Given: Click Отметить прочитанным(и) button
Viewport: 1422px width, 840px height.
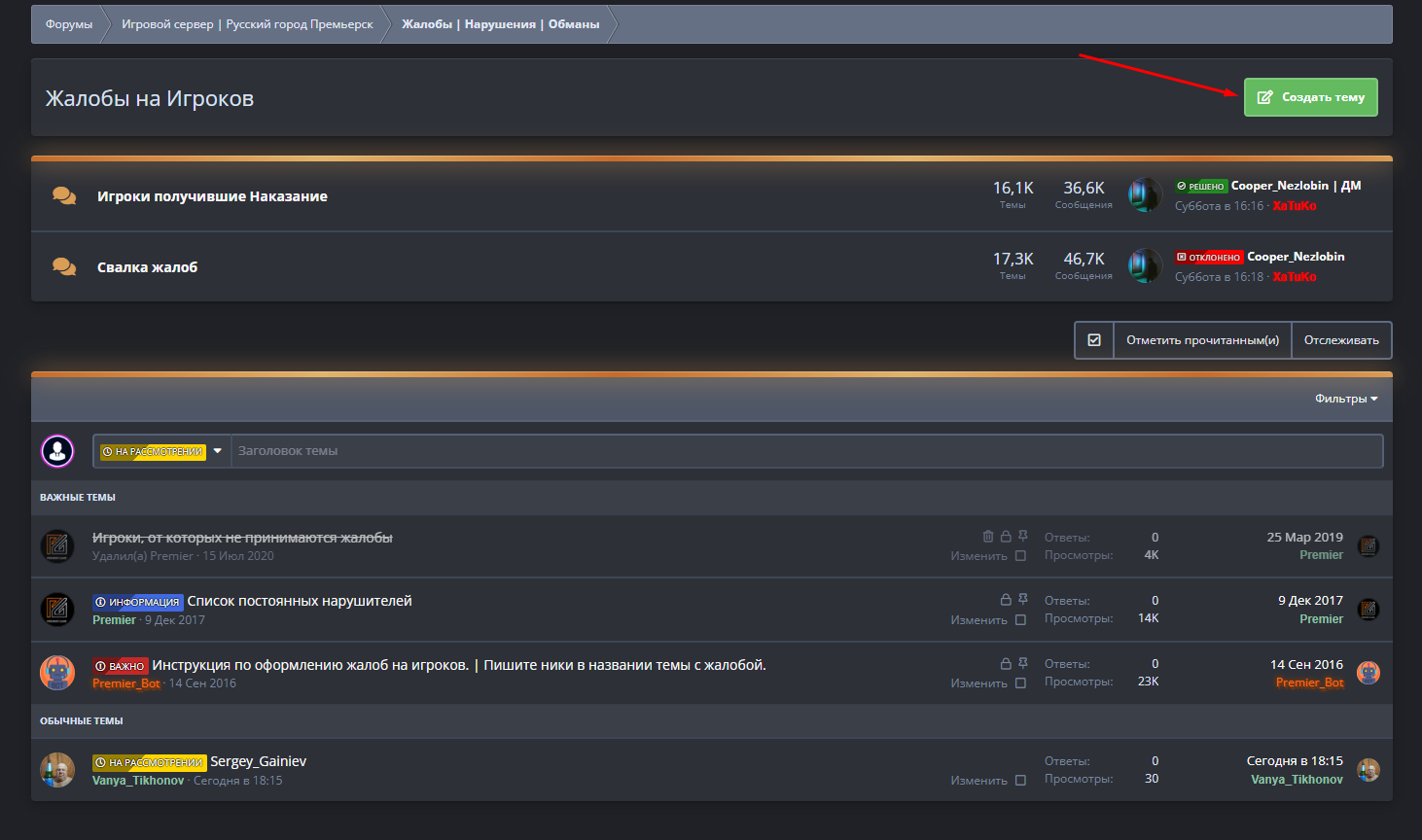Looking at the screenshot, I should (1202, 340).
